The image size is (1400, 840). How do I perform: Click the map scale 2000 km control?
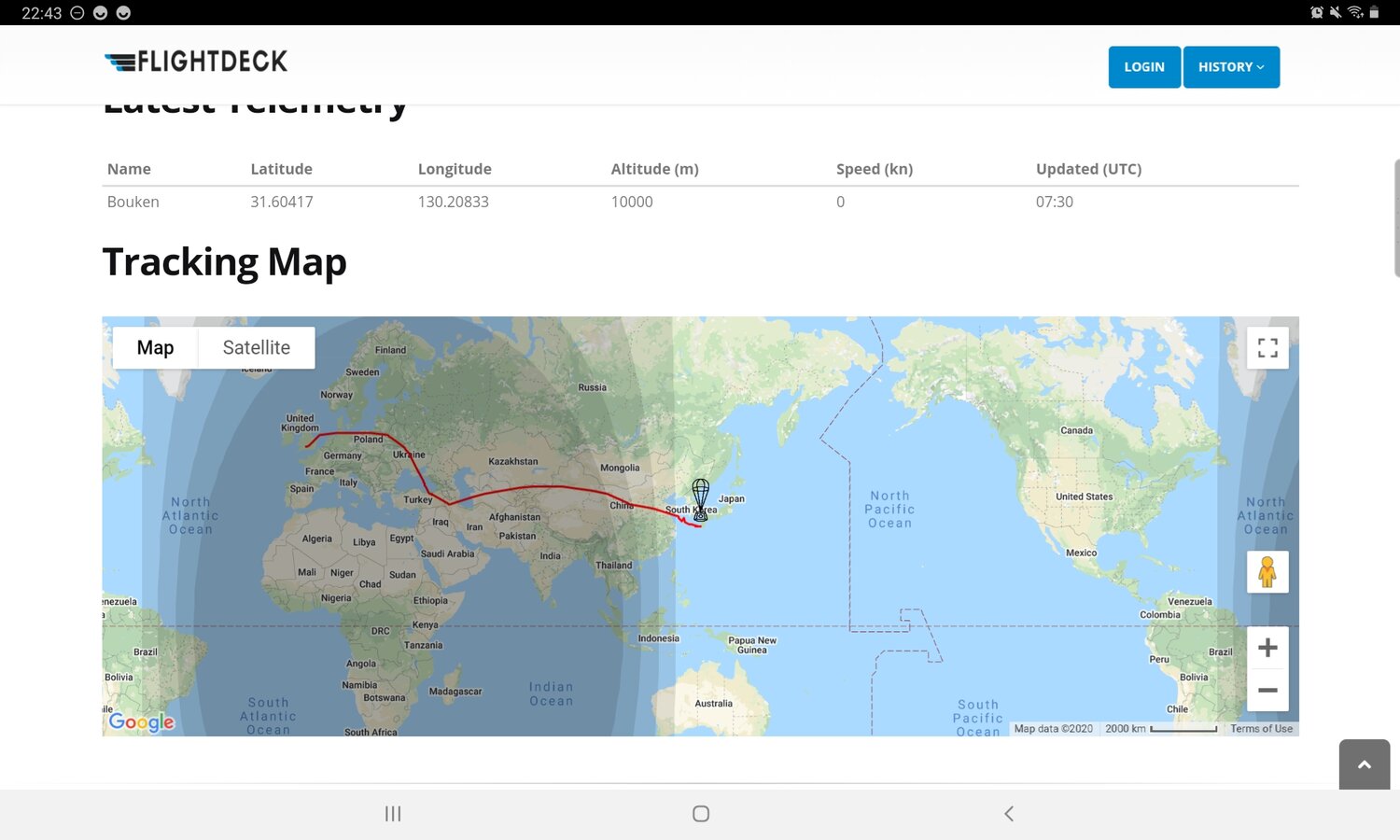pos(1160,729)
